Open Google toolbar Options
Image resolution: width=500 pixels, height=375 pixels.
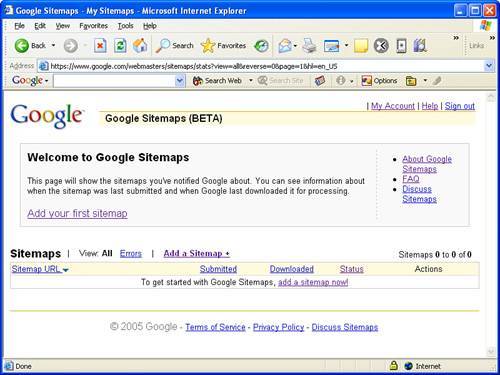click(379, 81)
